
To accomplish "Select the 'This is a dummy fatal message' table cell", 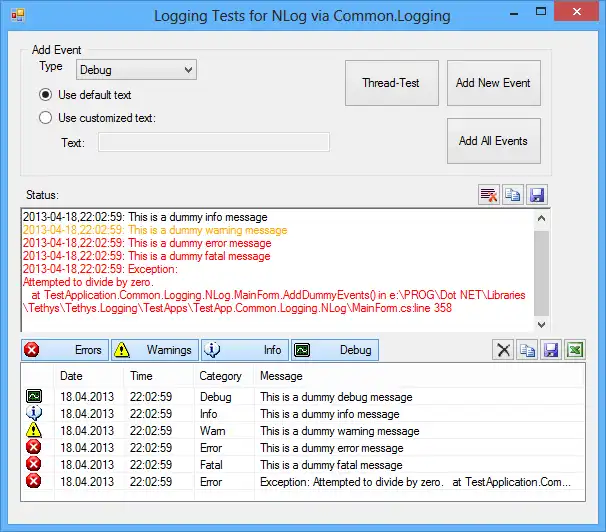I will point(331,465).
